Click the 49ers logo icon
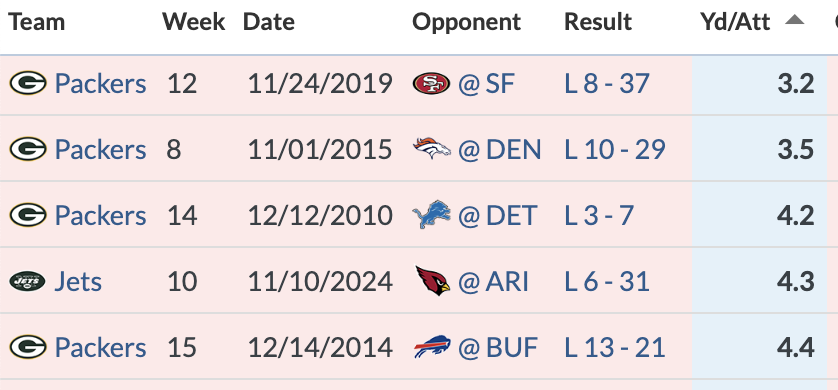The width and height of the screenshot is (838, 390). click(x=431, y=84)
